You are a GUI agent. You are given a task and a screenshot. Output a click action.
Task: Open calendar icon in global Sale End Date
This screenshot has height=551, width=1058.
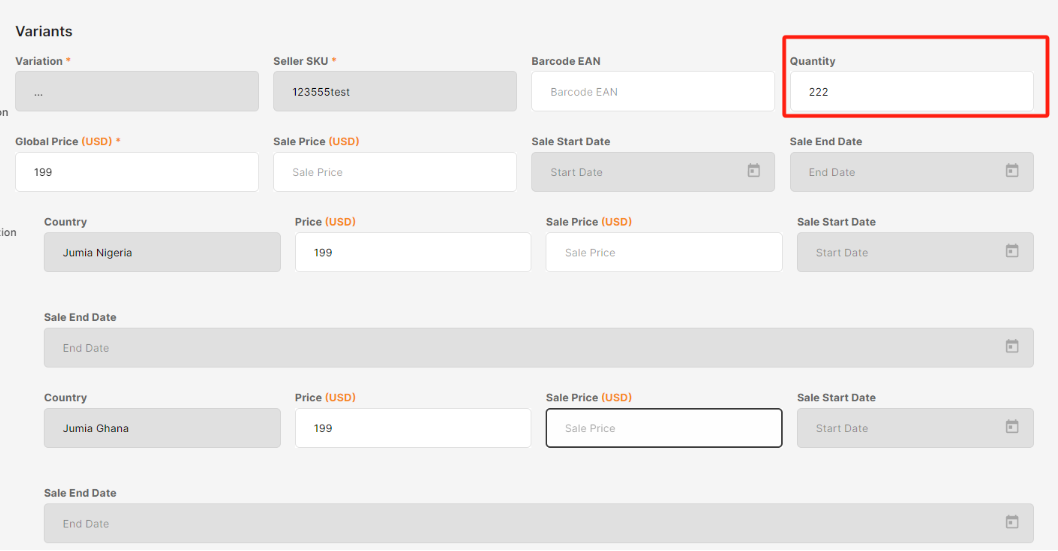(x=1012, y=171)
